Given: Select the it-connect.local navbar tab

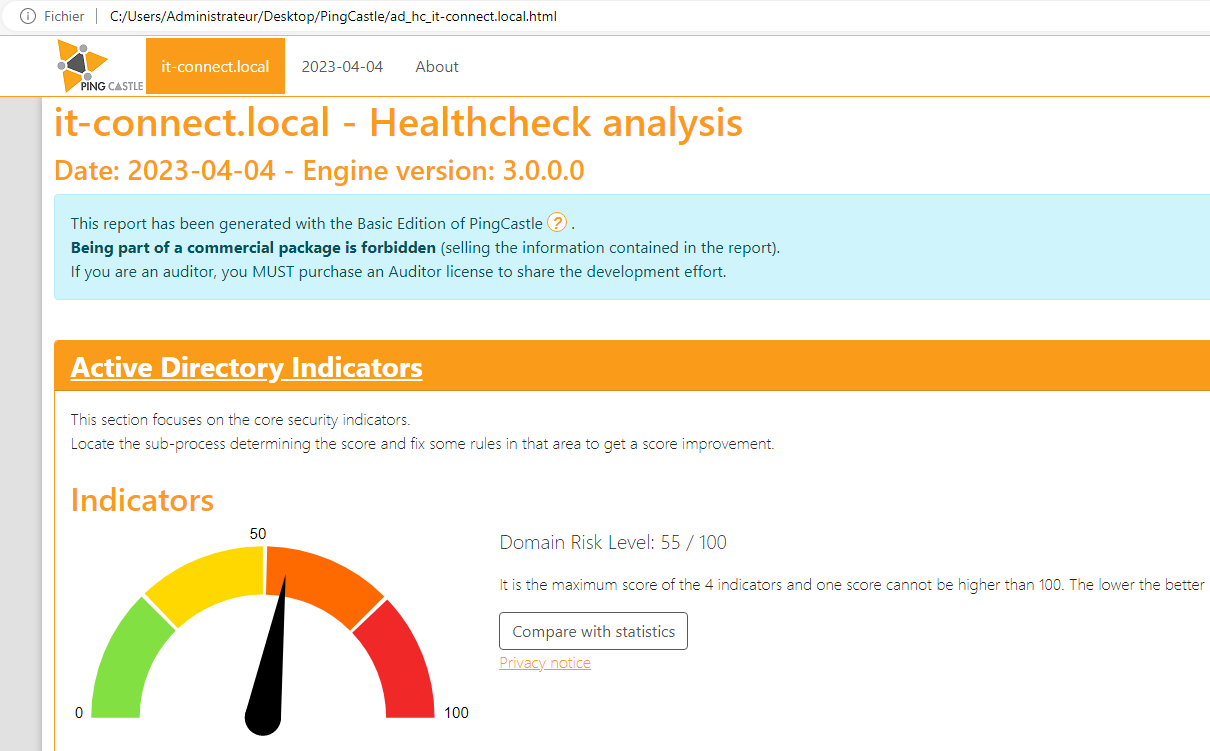Looking at the screenshot, I should tap(215, 66).
